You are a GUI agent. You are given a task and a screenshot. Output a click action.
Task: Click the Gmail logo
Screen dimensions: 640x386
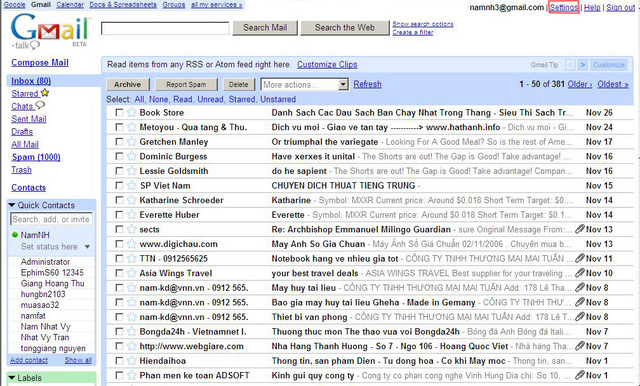[x=49, y=31]
